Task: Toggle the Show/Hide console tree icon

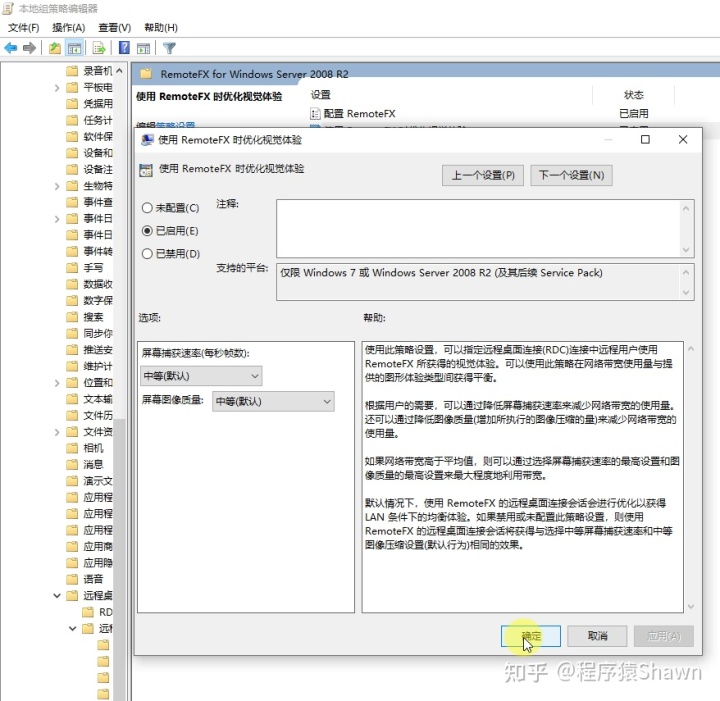Action: [74, 48]
